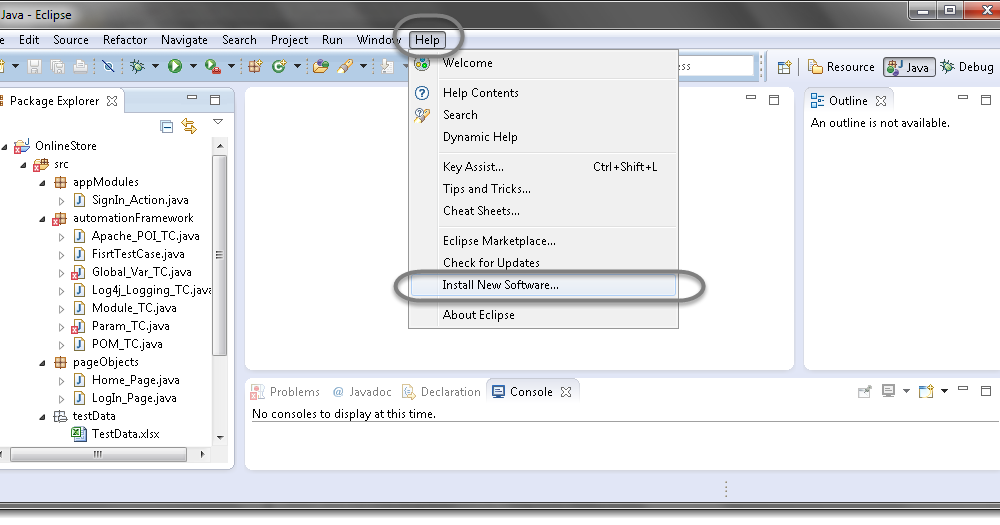Click the Save All toolbar icon
The image size is (1000, 525).
(x=57, y=66)
